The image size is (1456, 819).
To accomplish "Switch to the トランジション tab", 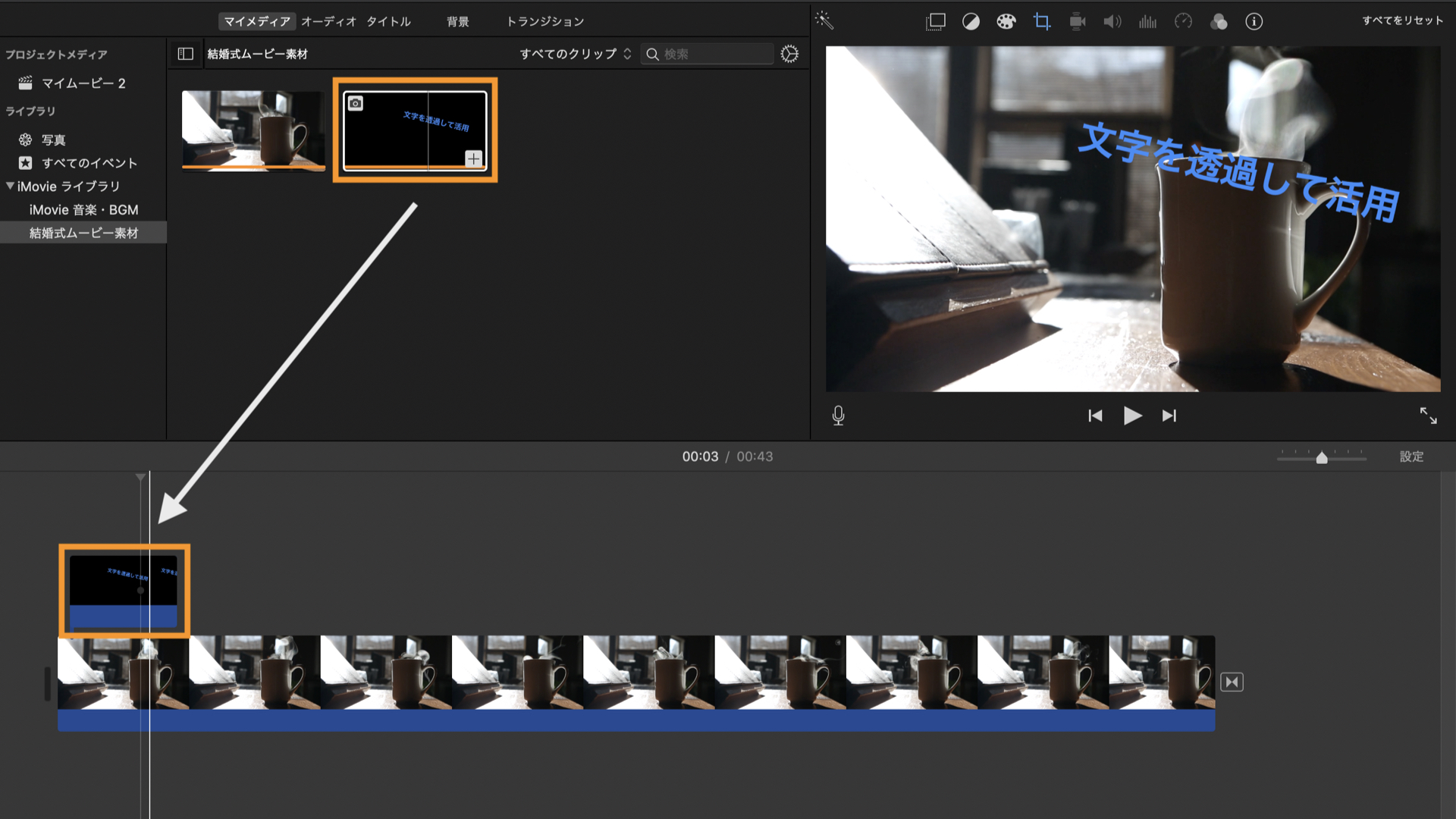I will (545, 21).
